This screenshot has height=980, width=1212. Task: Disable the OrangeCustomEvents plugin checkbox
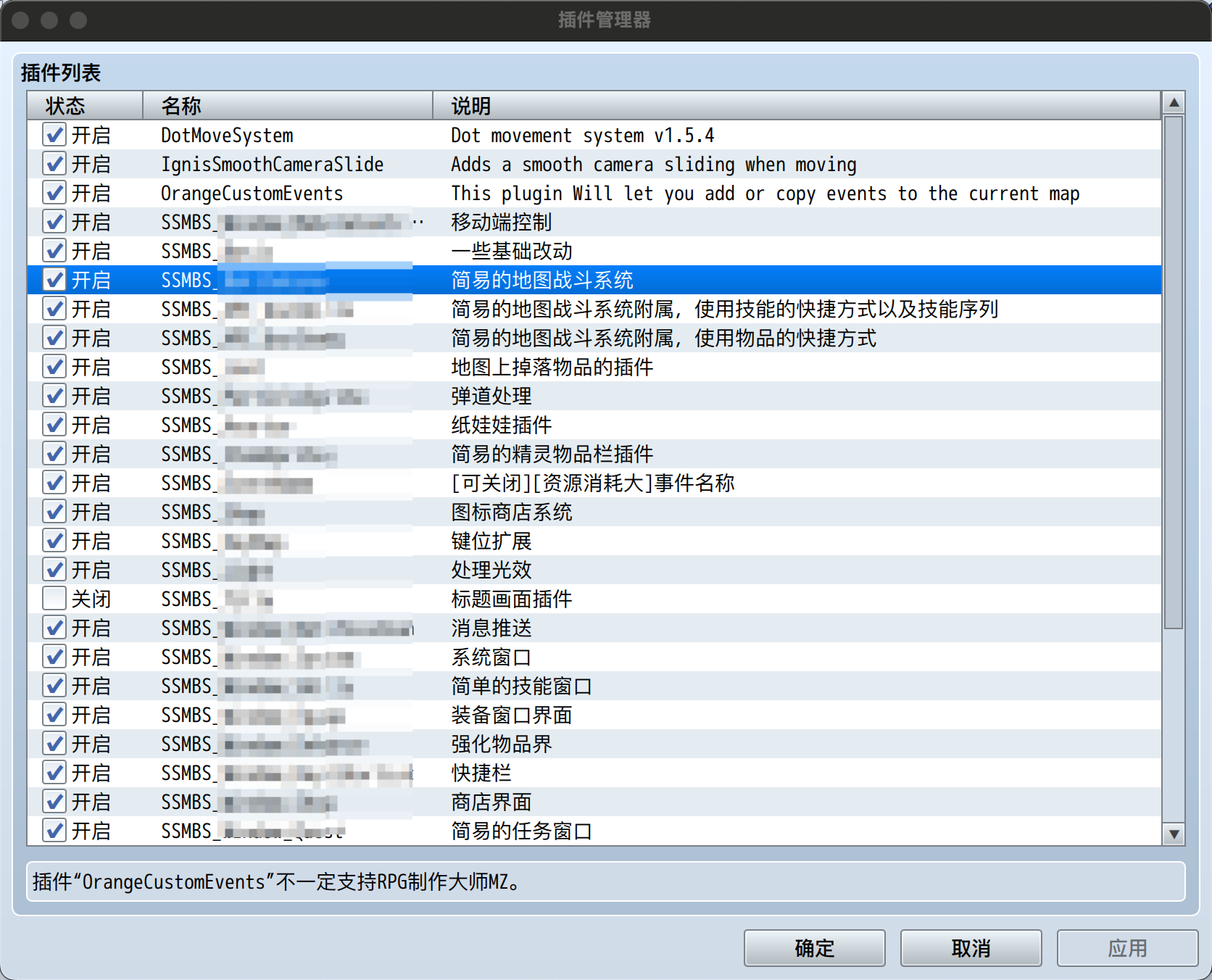pos(54,193)
